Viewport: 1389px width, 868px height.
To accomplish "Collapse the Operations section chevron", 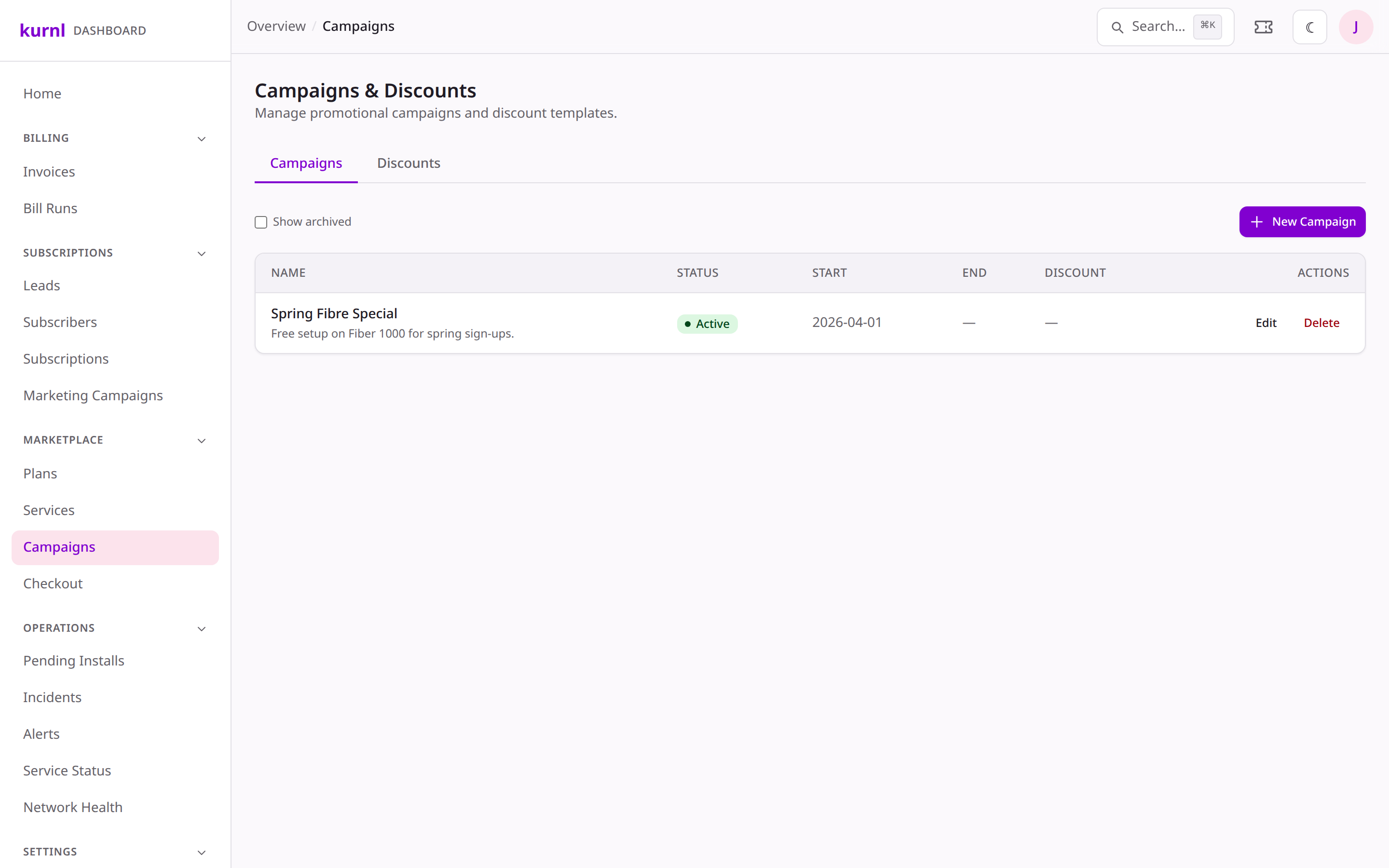I will [202, 629].
